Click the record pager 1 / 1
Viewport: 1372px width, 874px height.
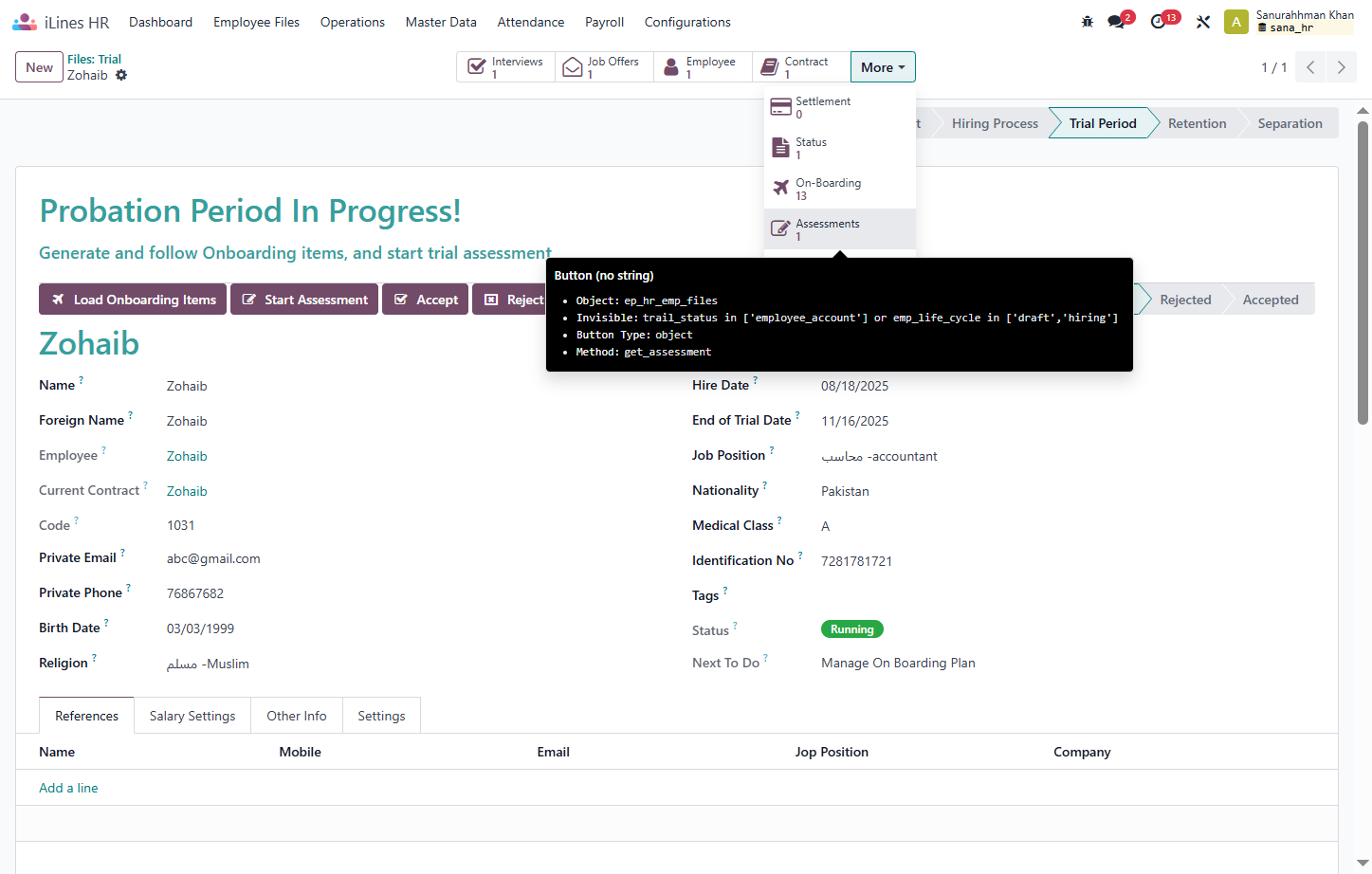pyautogui.click(x=1273, y=67)
